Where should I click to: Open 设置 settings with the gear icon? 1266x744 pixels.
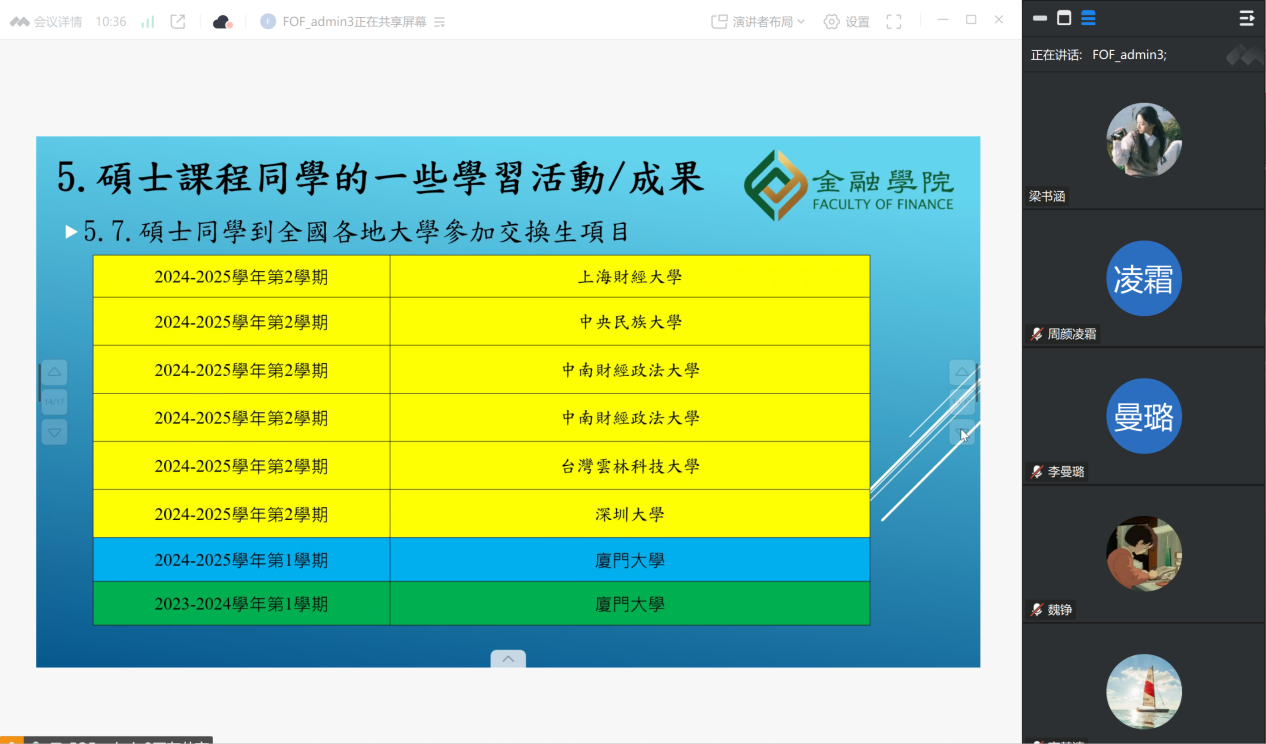[x=845, y=21]
